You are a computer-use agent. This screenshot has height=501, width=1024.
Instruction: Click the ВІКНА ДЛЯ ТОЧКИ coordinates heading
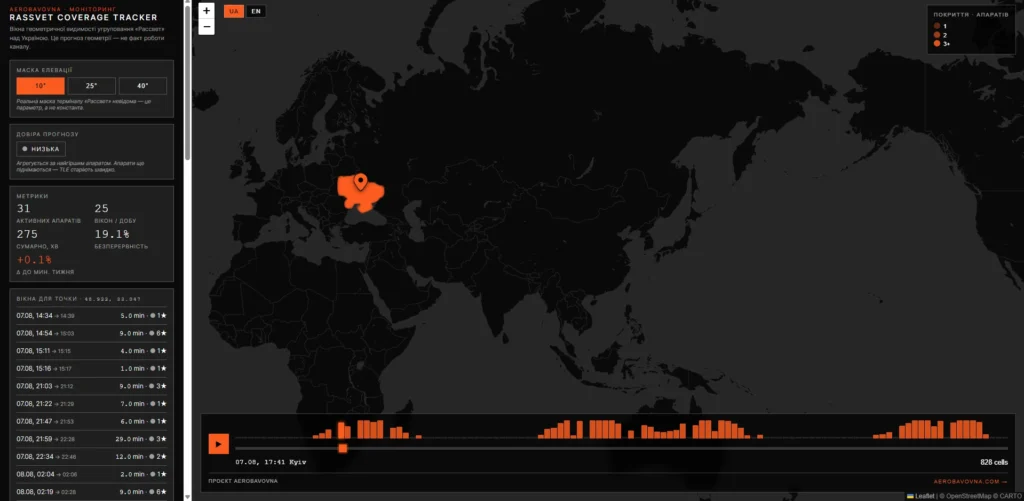click(x=79, y=299)
